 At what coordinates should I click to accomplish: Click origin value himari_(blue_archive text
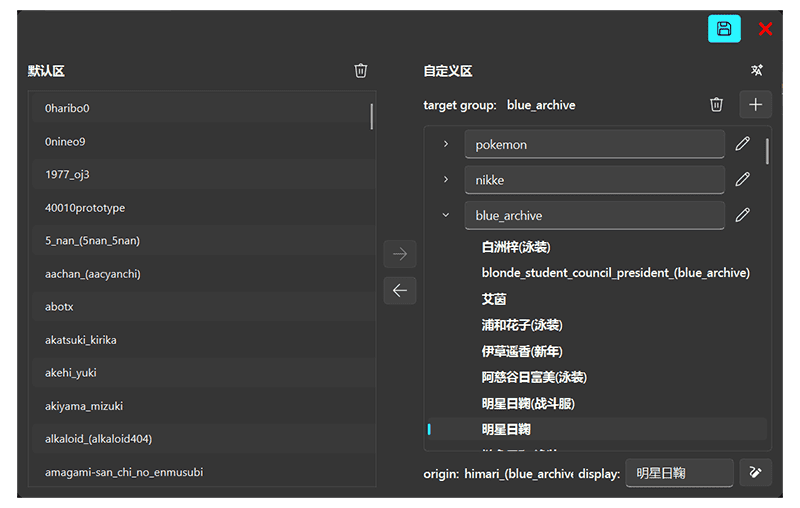518,474
